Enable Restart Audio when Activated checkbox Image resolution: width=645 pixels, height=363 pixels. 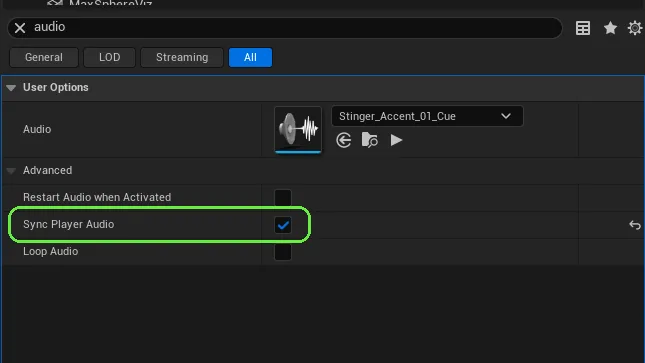[283, 198]
